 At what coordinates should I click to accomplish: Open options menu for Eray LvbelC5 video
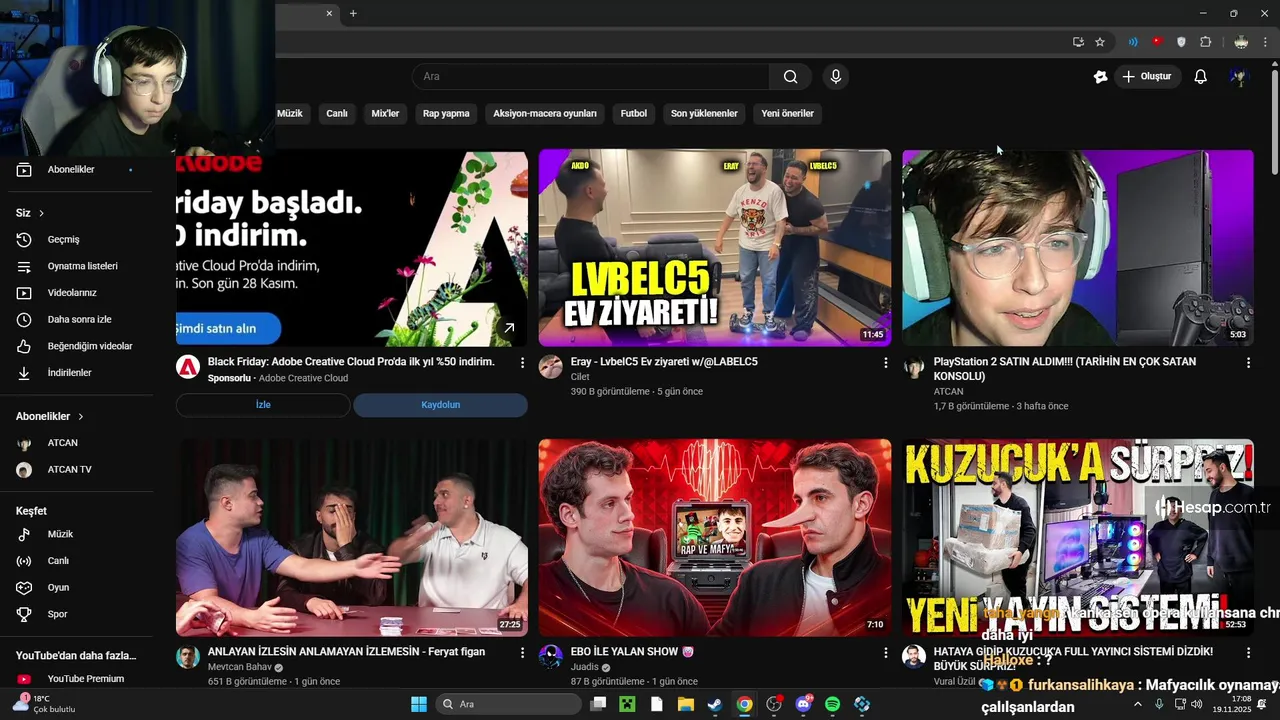click(885, 363)
